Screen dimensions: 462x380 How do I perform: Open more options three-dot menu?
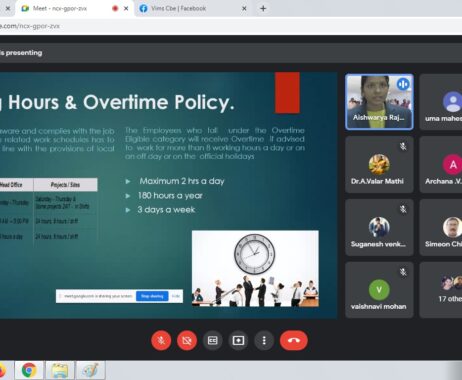coord(264,340)
